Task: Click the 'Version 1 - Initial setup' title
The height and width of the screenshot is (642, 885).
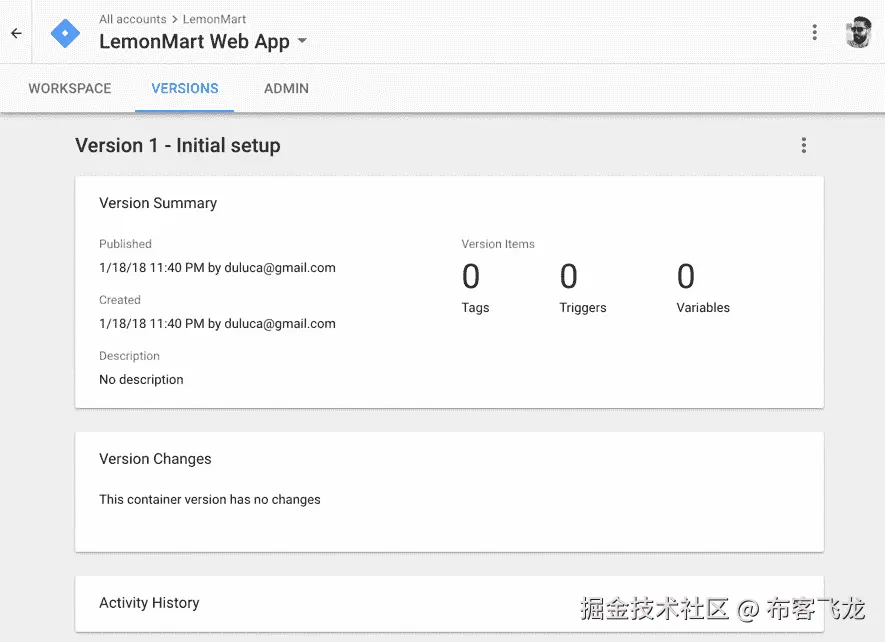Action: click(178, 146)
